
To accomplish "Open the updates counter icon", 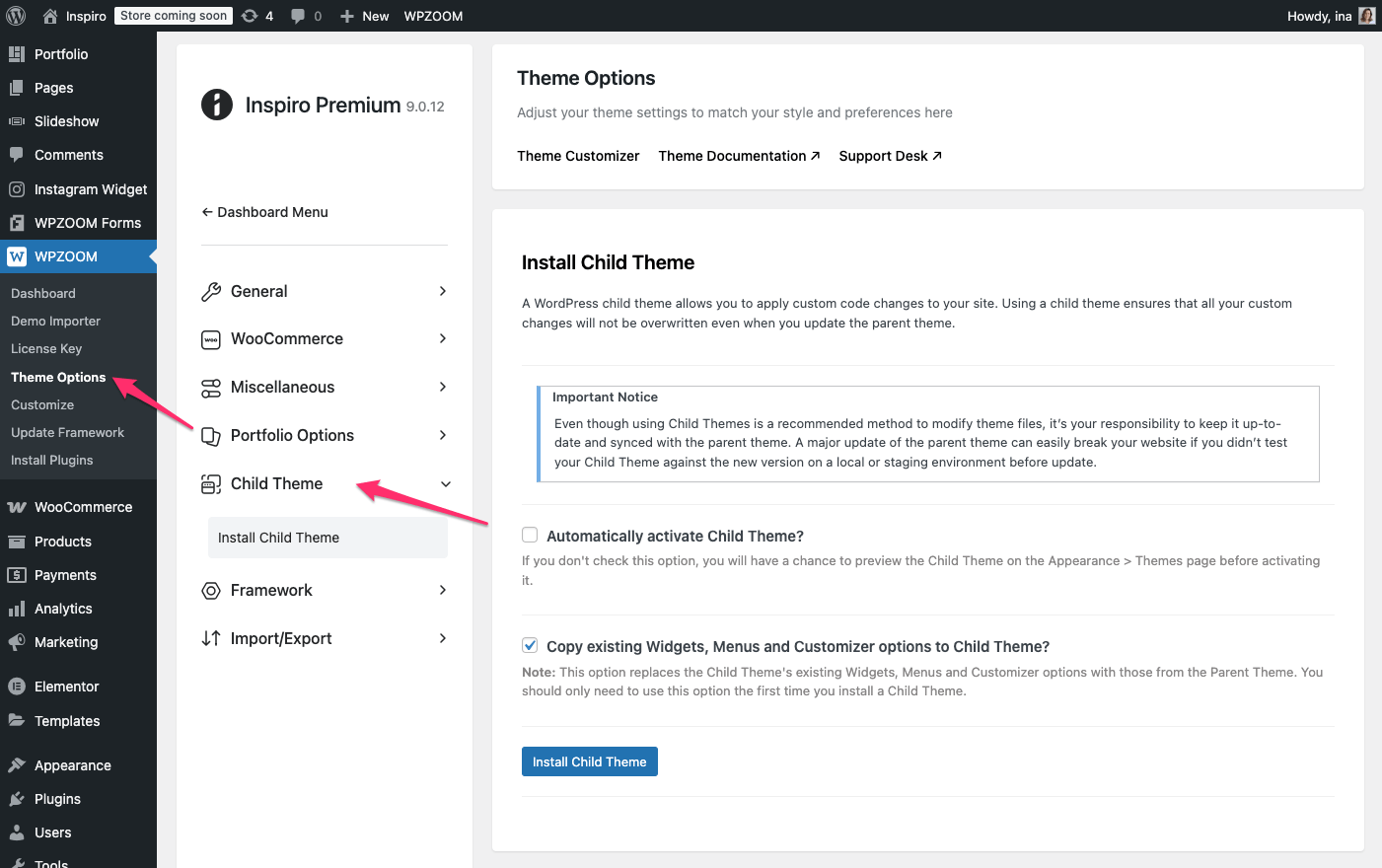I will (251, 16).
